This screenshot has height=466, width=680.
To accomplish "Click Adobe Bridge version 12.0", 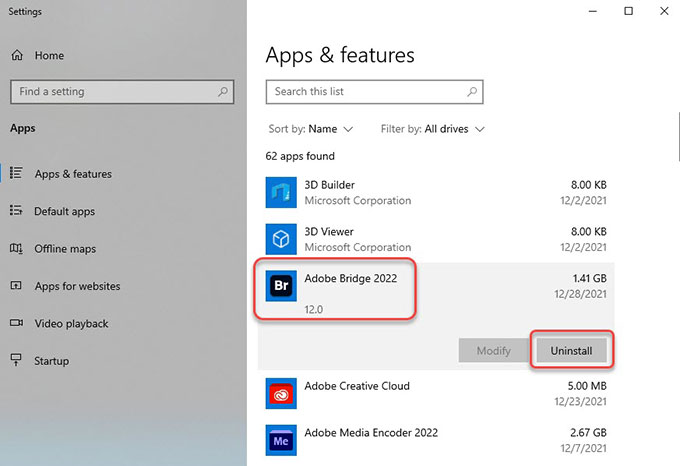I will coord(314,310).
